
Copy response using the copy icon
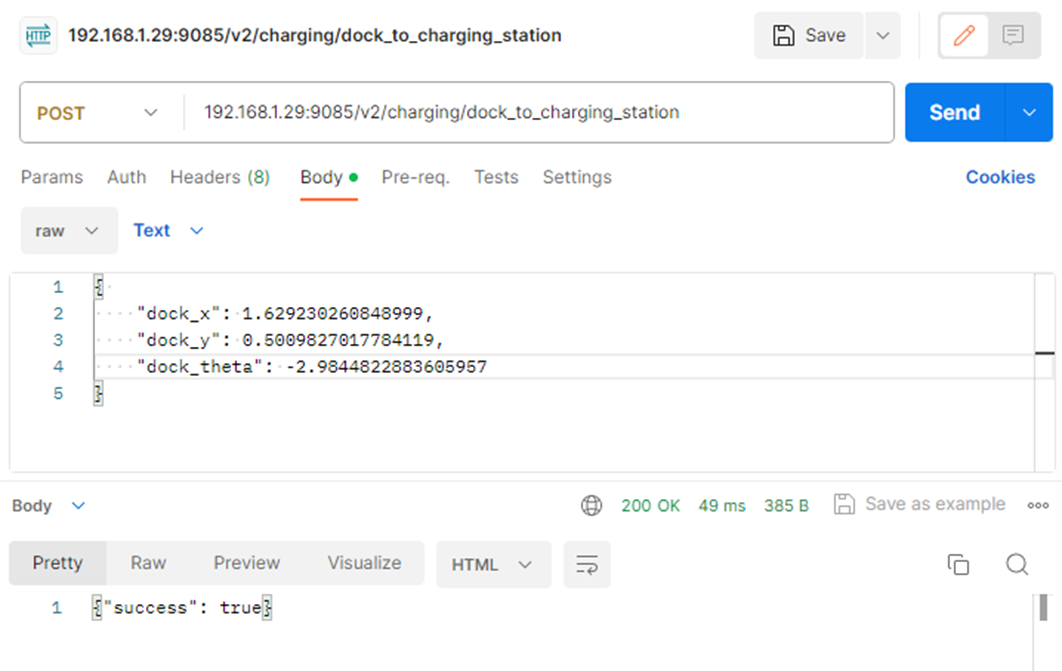[958, 564]
